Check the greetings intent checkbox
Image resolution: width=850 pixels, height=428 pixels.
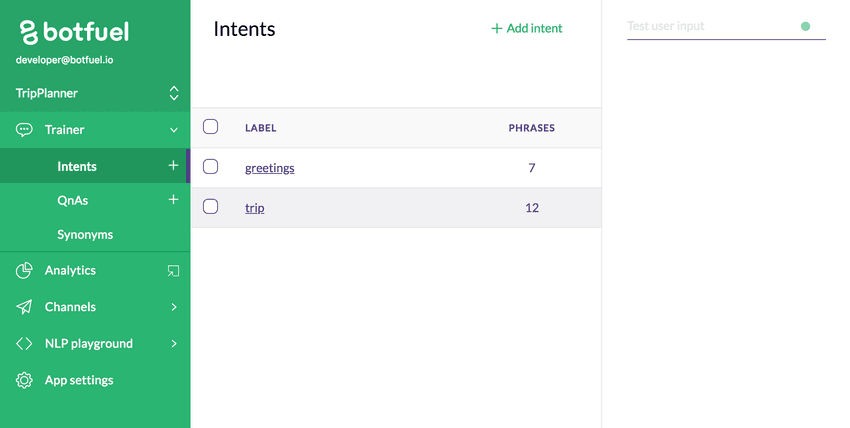210,166
